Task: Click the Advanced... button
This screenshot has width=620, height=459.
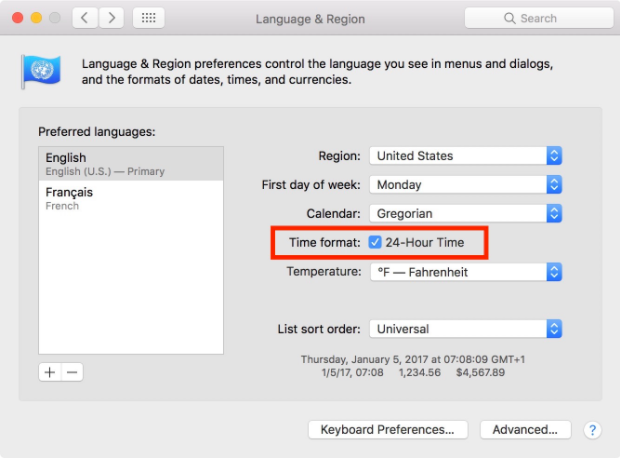Action: click(525, 430)
